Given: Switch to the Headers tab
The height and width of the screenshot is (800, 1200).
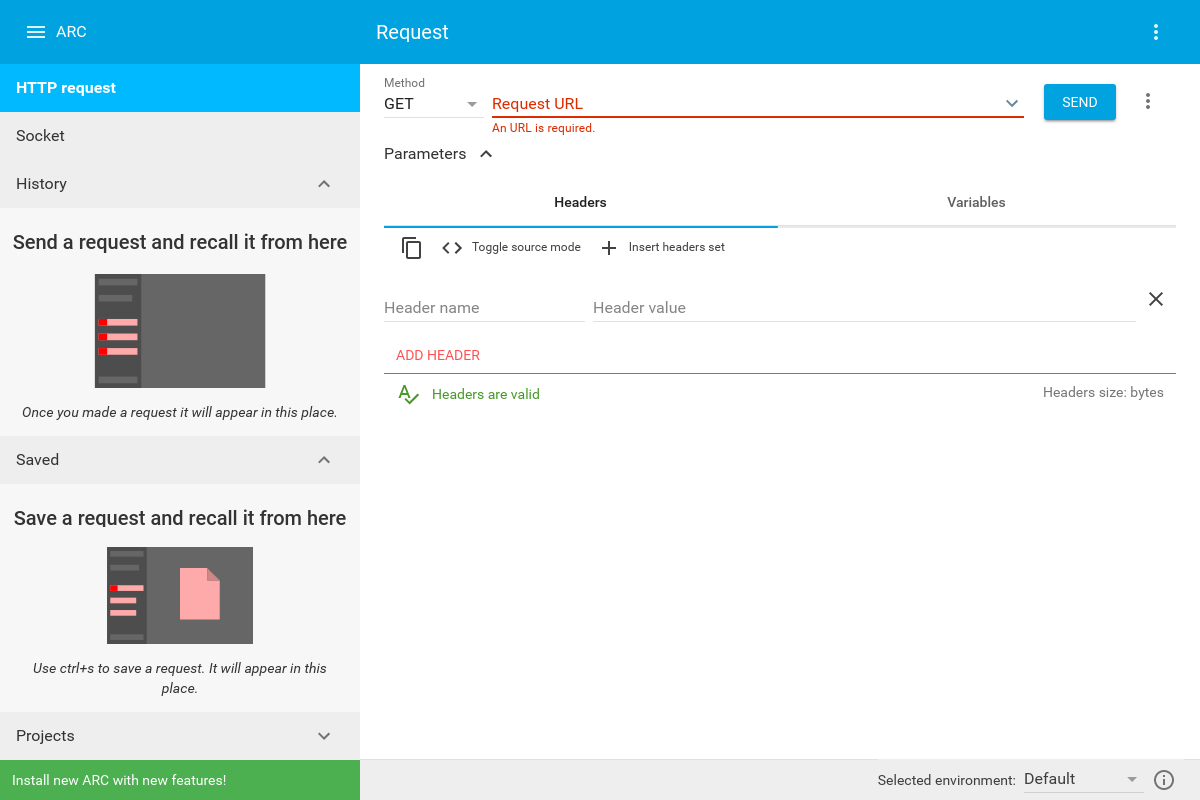Looking at the screenshot, I should pyautogui.click(x=581, y=203).
